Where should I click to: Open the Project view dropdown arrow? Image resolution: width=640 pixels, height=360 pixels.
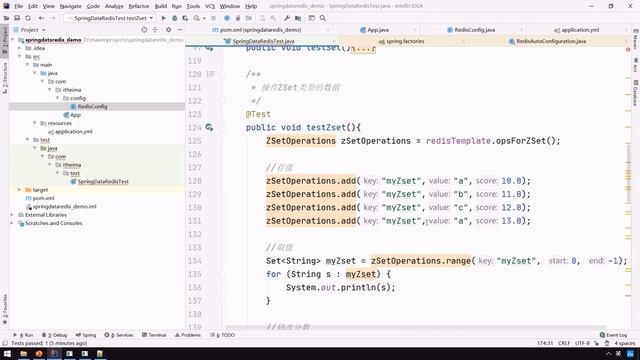(44, 30)
